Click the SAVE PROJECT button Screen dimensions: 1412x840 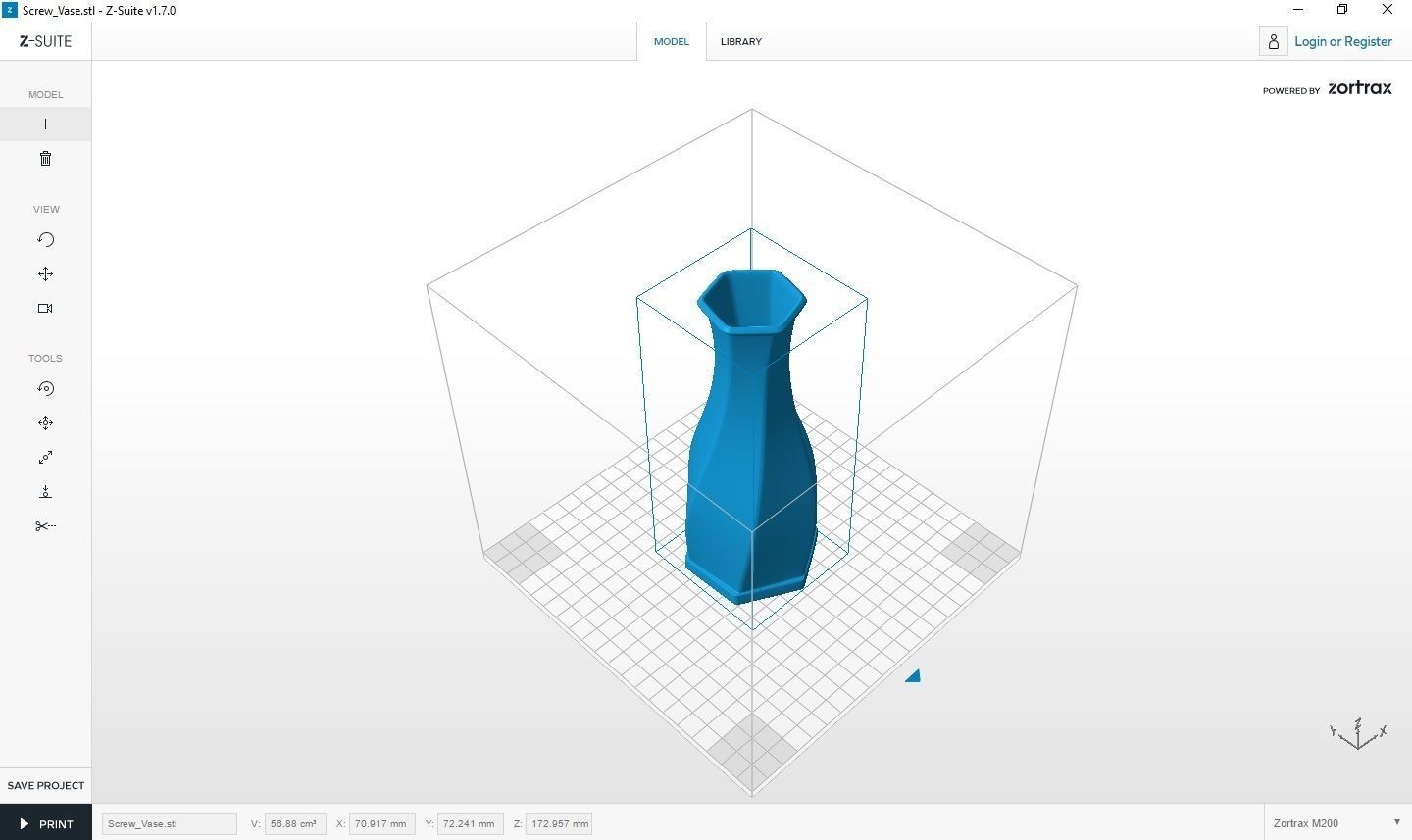pos(45,785)
